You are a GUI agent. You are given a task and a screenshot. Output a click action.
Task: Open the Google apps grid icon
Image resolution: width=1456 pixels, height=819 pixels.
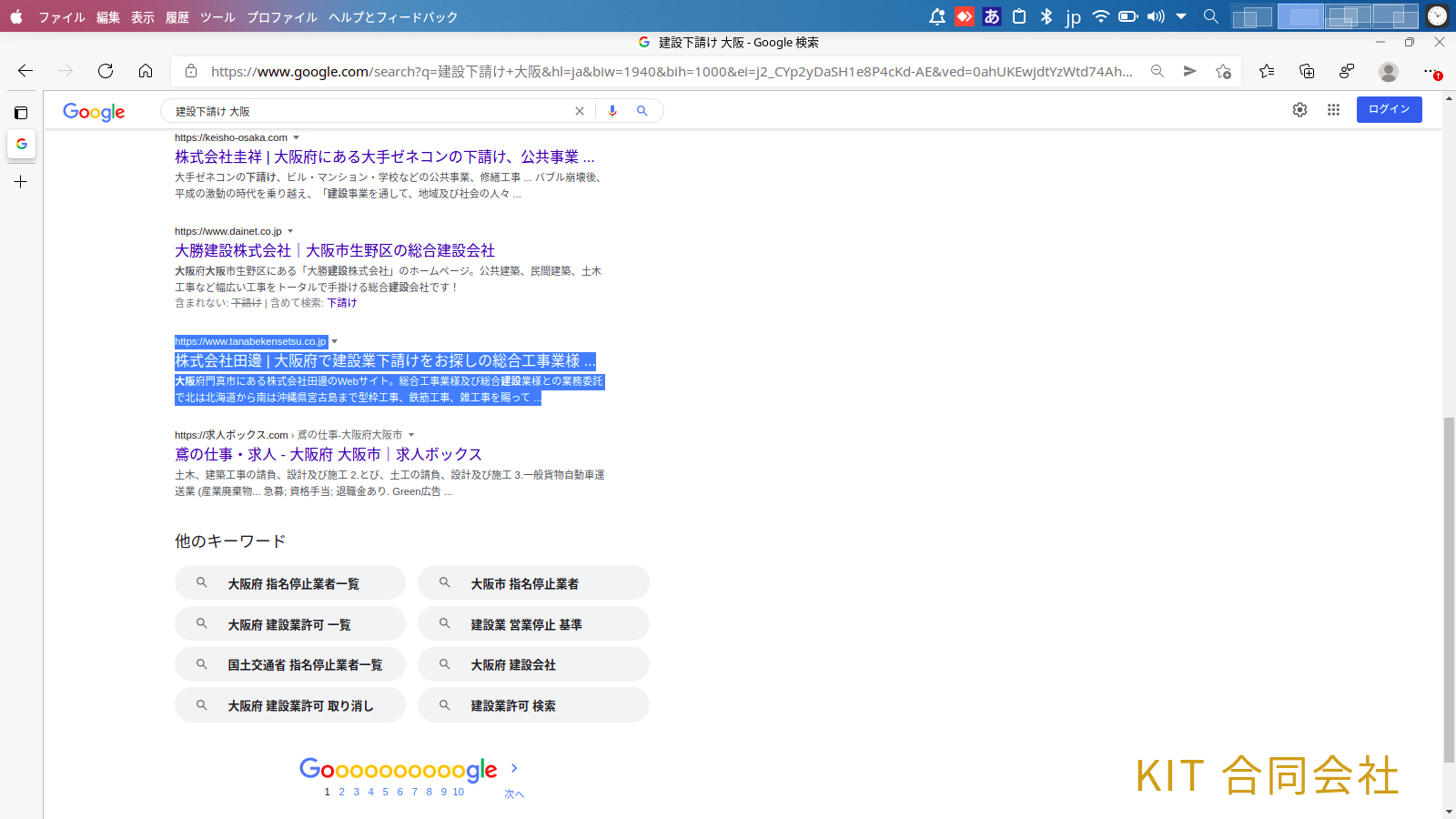click(x=1333, y=109)
